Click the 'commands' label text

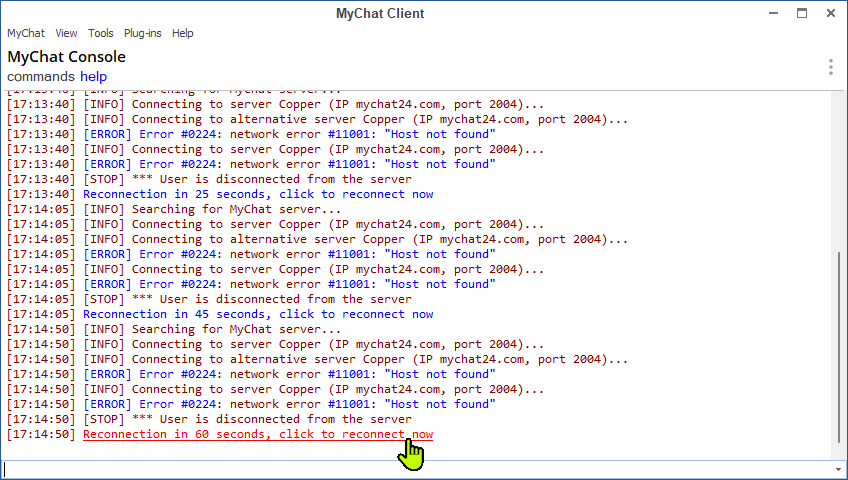coord(41,76)
